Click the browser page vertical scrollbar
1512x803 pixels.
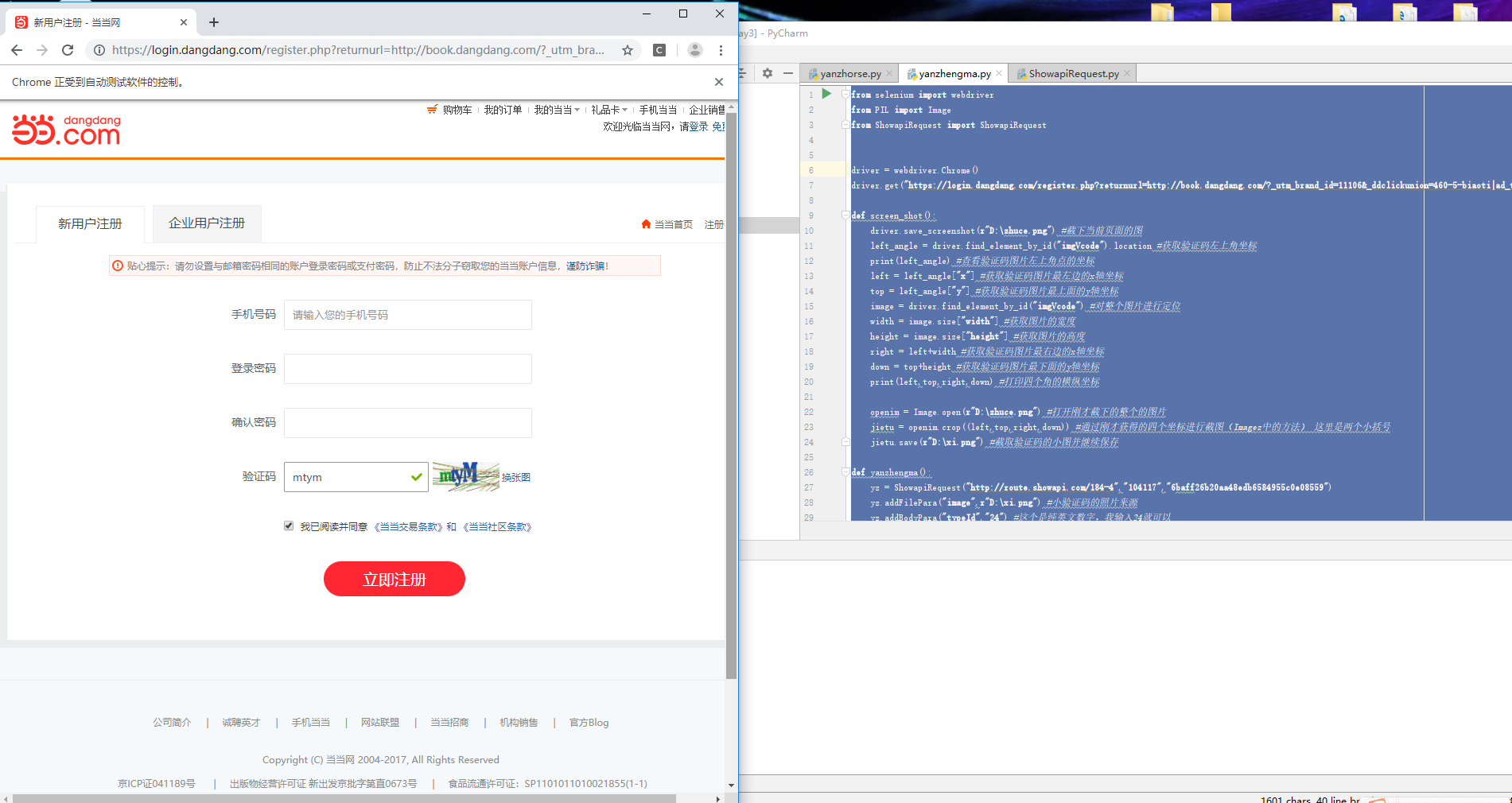coord(731,395)
